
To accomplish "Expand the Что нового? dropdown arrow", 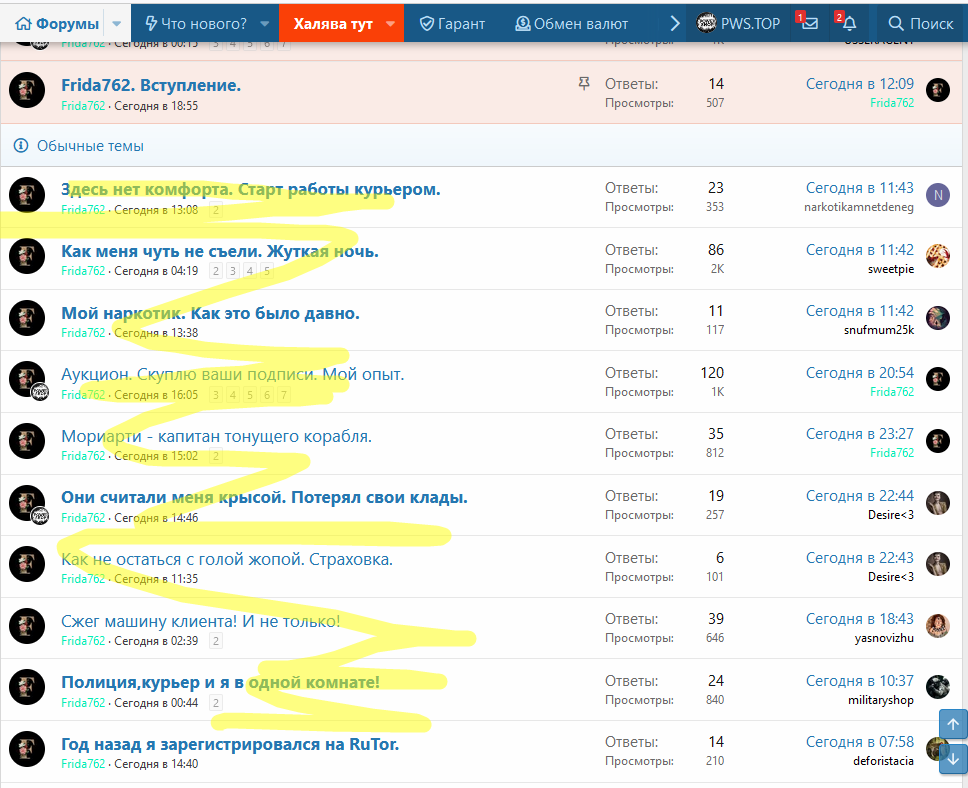I will point(265,23).
